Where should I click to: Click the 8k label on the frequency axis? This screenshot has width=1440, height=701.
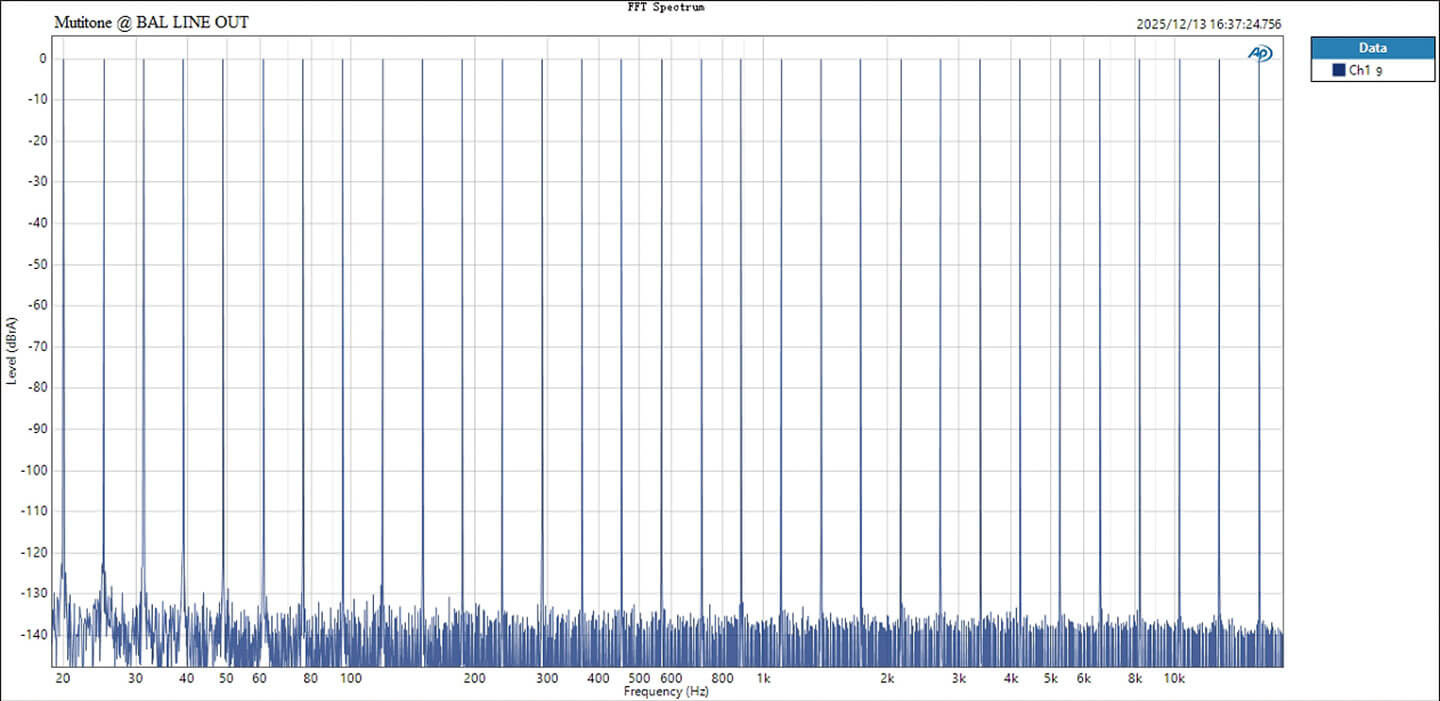[x=1135, y=679]
